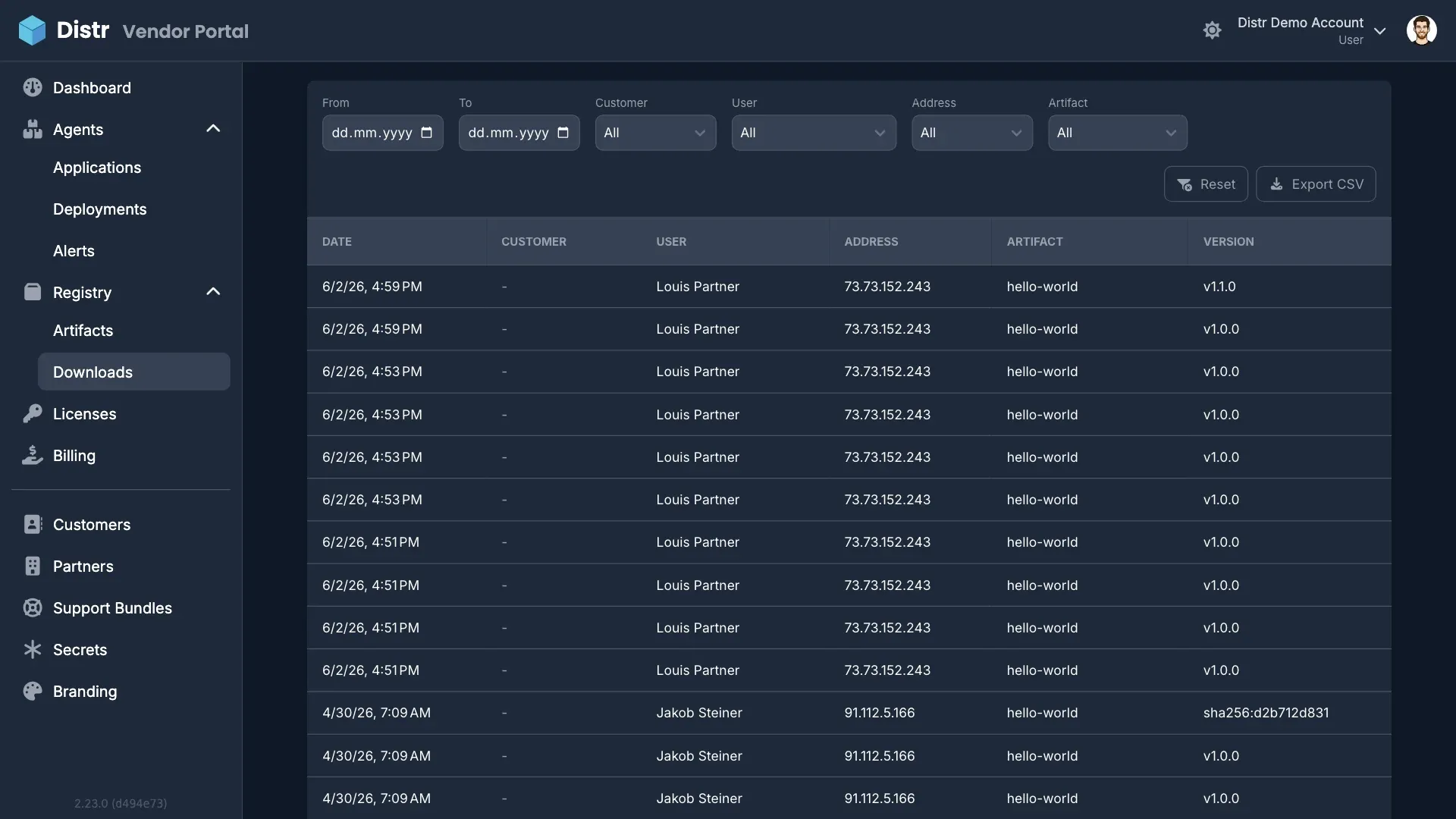The height and width of the screenshot is (819, 1456).
Task: Click the Agents icon in sidebar
Action: pos(33,129)
